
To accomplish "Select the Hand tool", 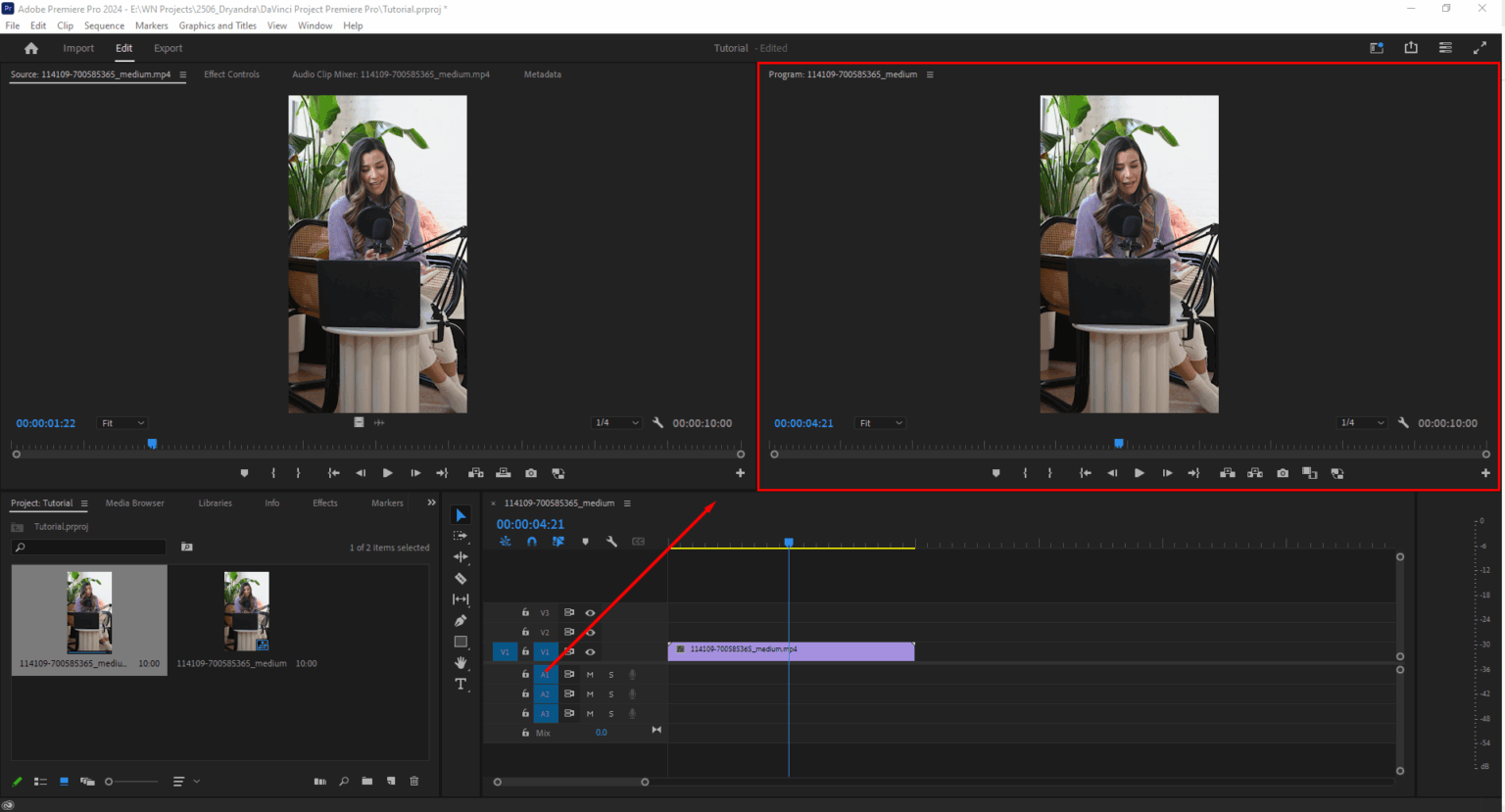I will (461, 662).
